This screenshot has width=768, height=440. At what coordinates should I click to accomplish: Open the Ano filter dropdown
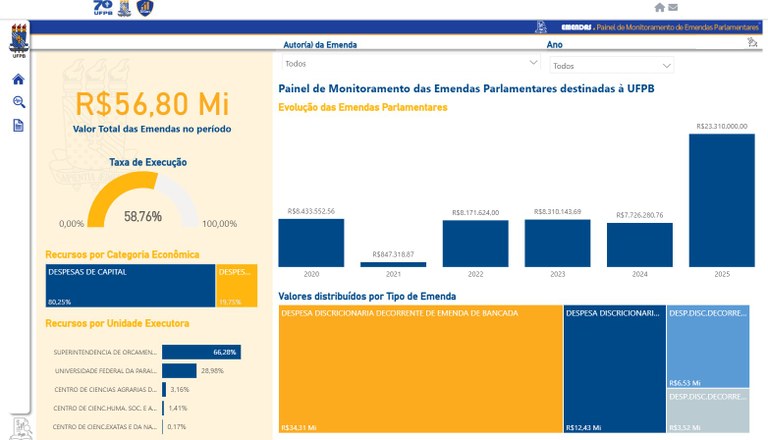point(611,65)
